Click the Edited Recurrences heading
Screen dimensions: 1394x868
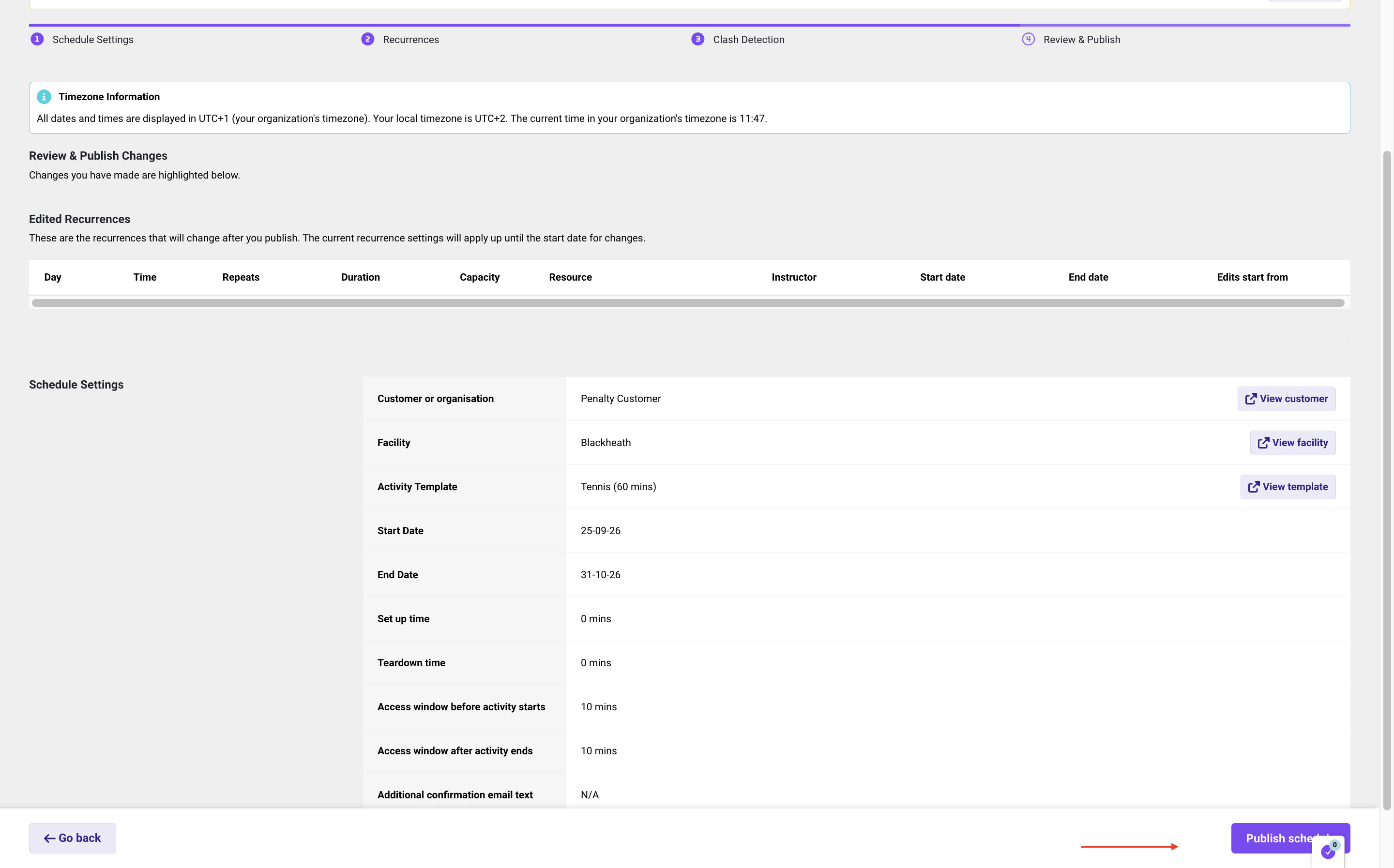coord(80,219)
